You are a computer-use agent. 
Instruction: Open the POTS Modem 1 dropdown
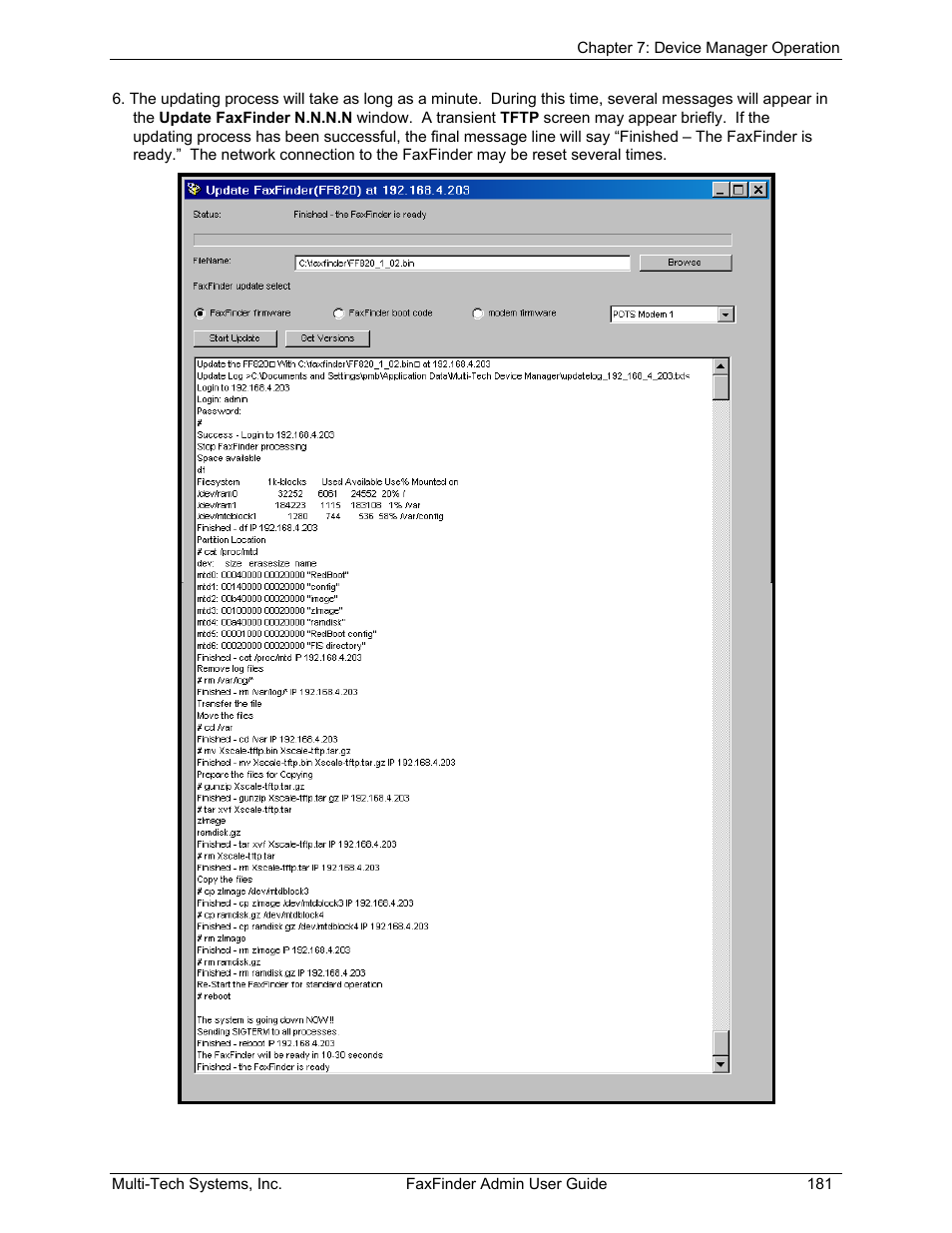pyautogui.click(x=725, y=314)
